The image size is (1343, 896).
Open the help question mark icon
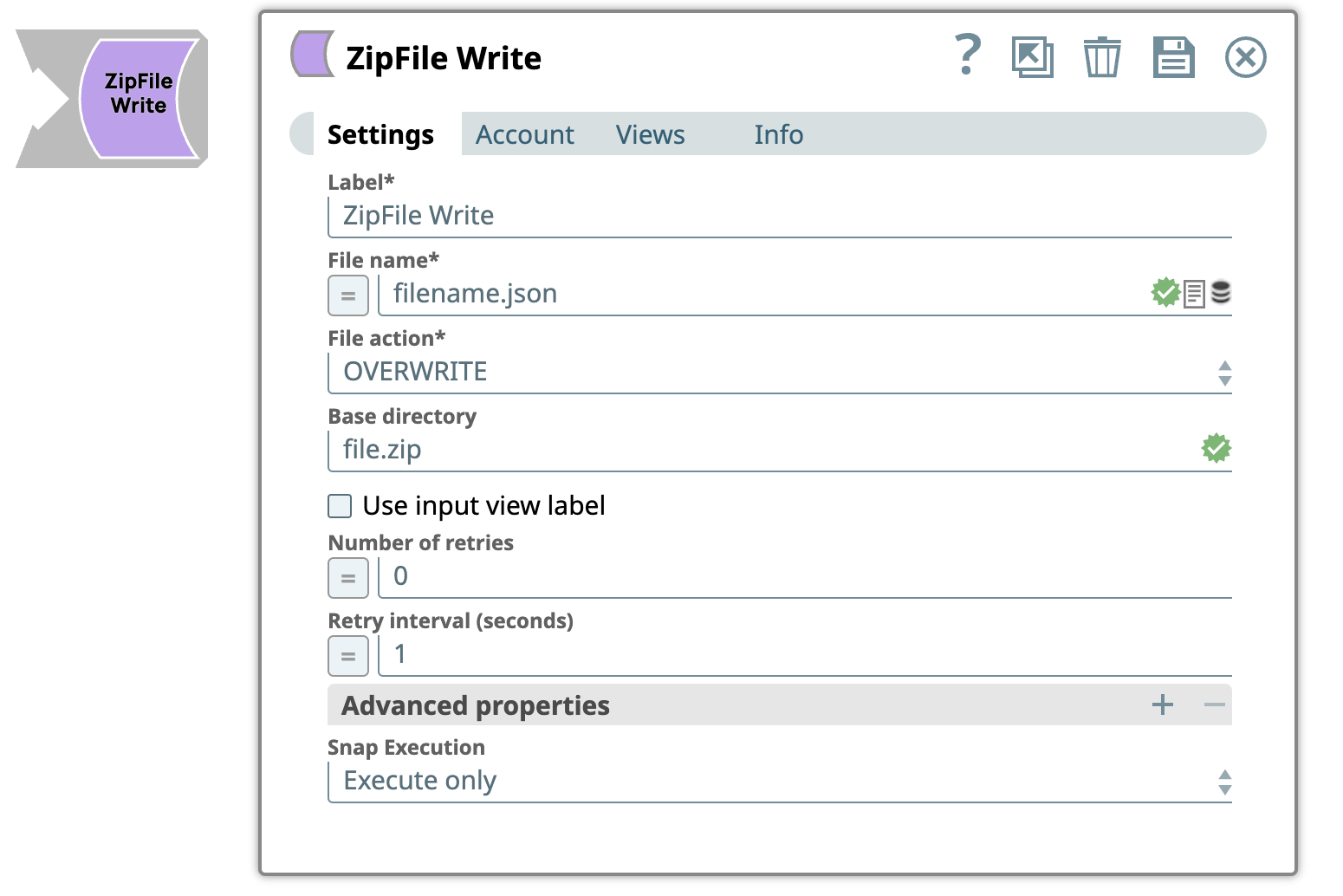tap(967, 55)
